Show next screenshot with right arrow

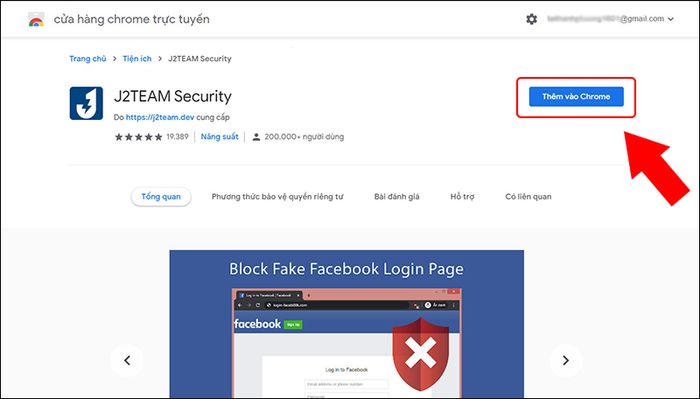[566, 360]
